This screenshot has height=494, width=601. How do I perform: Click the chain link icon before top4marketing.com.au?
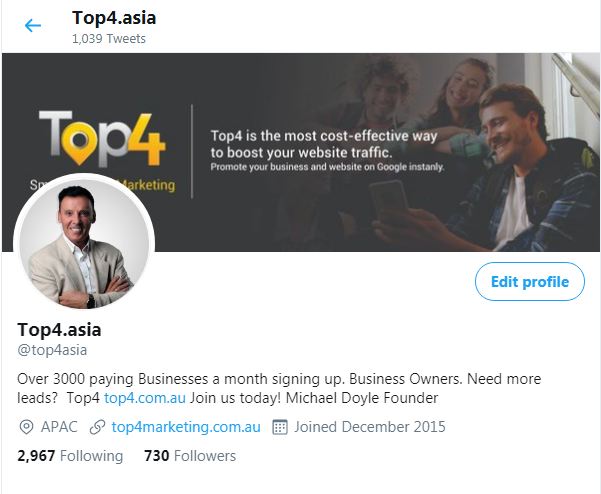(x=97, y=427)
